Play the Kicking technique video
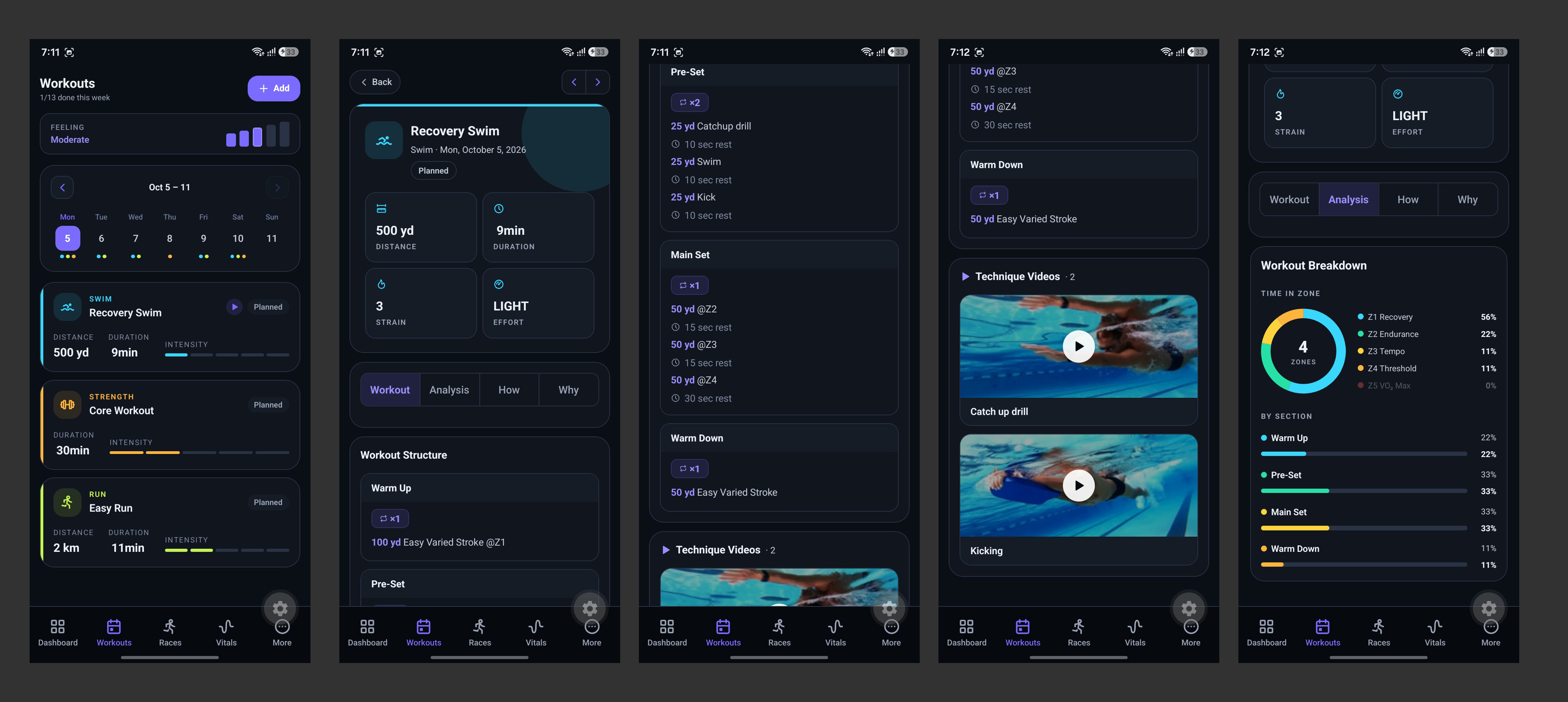Screen dimensions: 1568x702 click(1078, 485)
